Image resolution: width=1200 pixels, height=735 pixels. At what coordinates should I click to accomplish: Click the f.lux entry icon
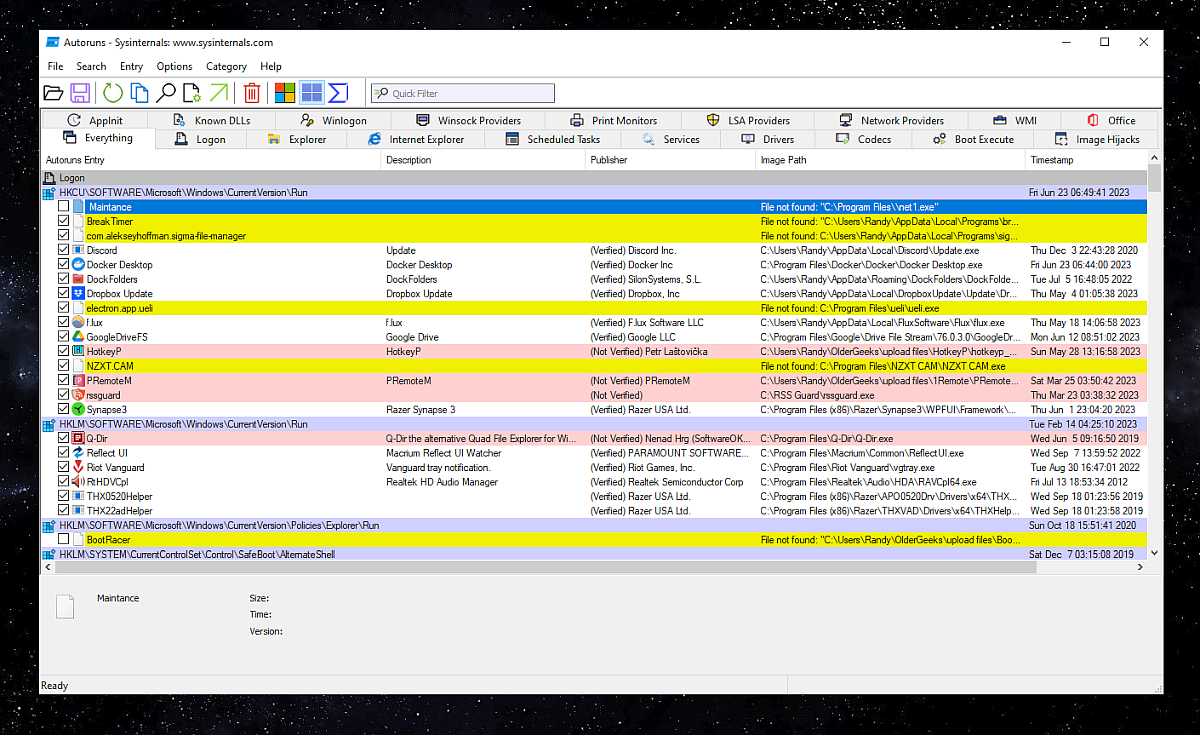pyautogui.click(x=78, y=323)
